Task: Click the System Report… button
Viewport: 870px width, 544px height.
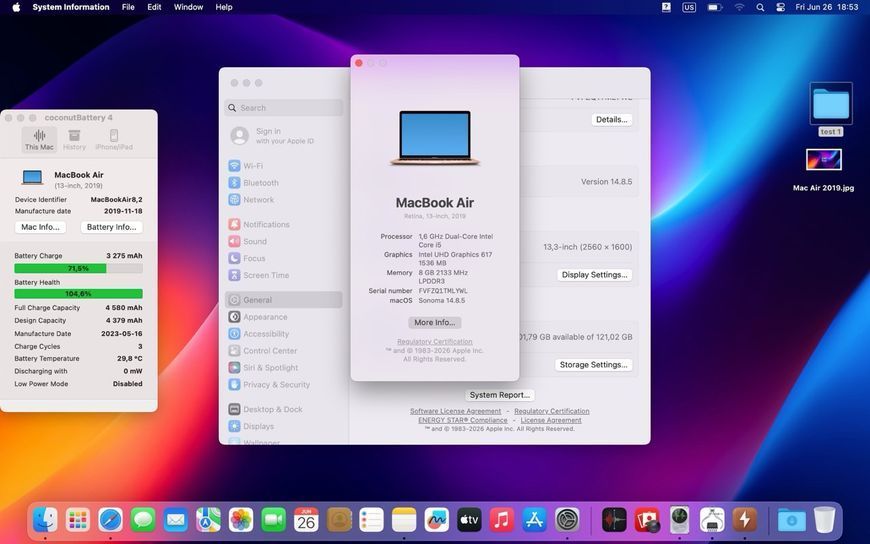Action: pos(499,395)
